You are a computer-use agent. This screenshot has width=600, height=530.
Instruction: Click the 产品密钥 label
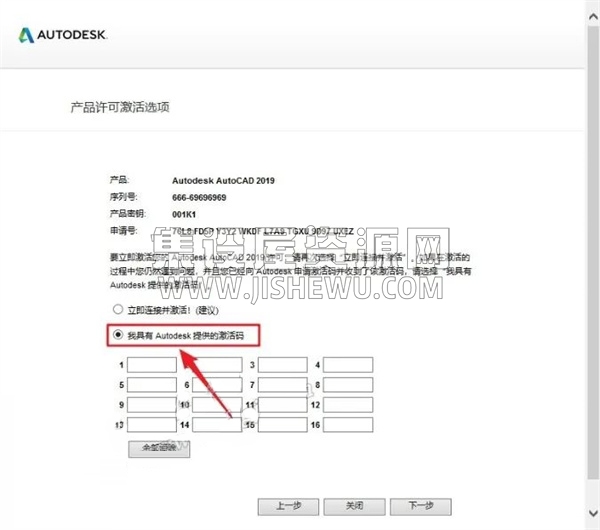[128, 214]
